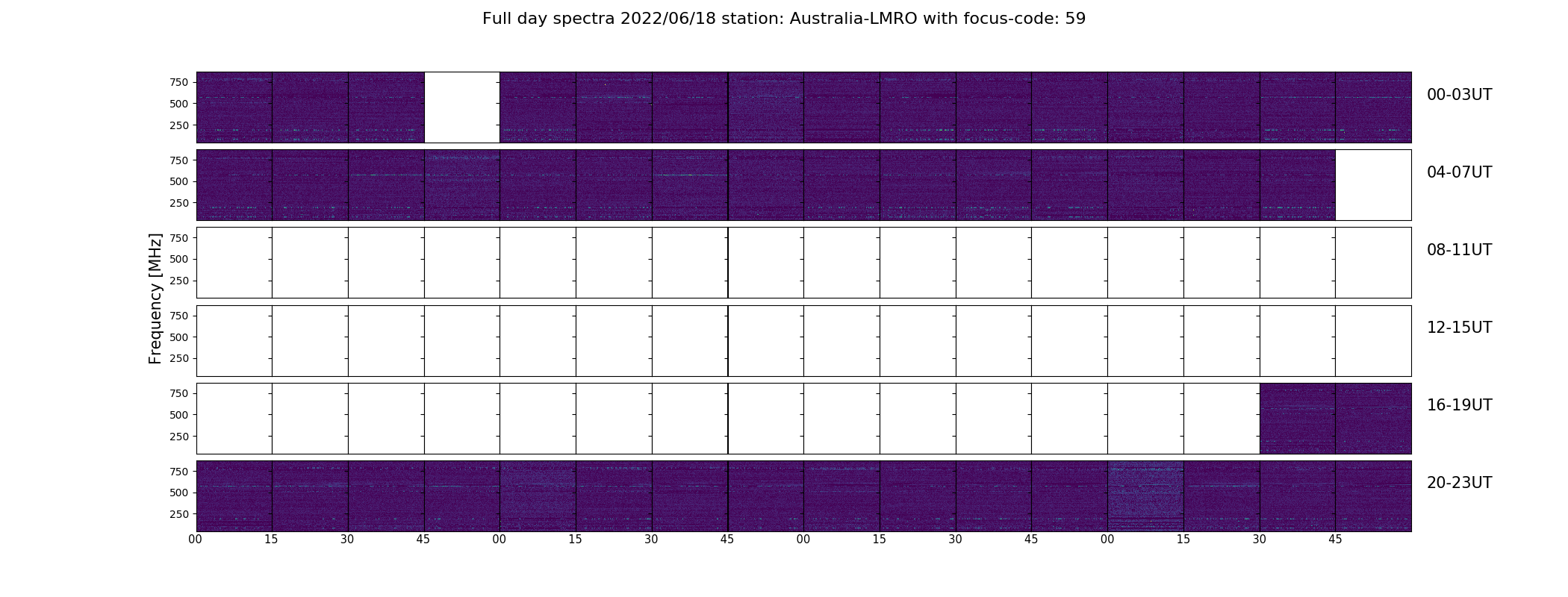Select the 500 tick of the 20-23UT row
1568x597 pixels.
tap(178, 493)
